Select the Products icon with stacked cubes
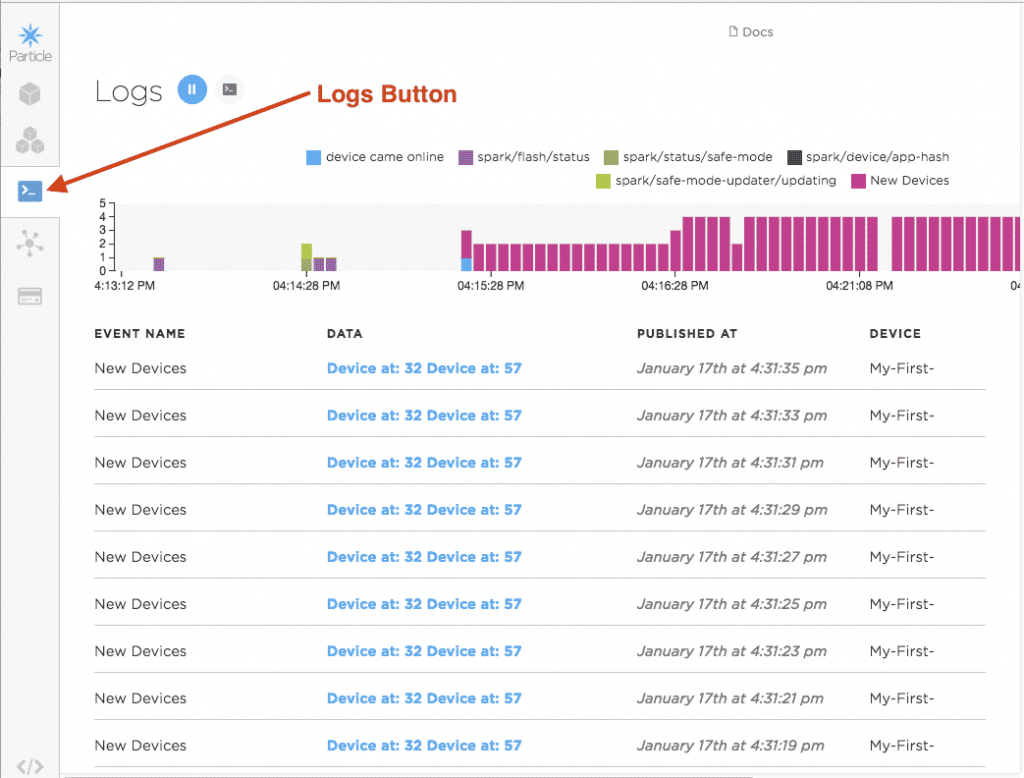This screenshot has width=1024, height=778. (30, 141)
